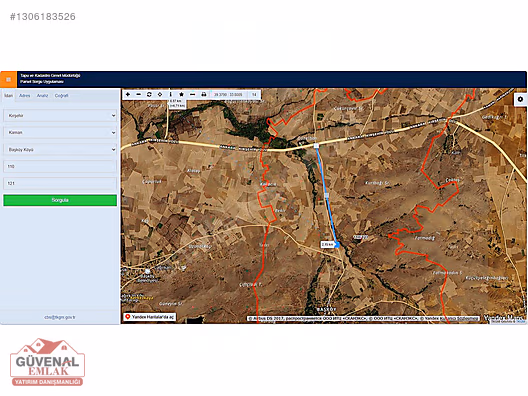Image resolution: width=528 pixels, height=396 pixels.
Task: Click the zoom level value 14 in toolbar
Action: pyautogui.click(x=254, y=95)
